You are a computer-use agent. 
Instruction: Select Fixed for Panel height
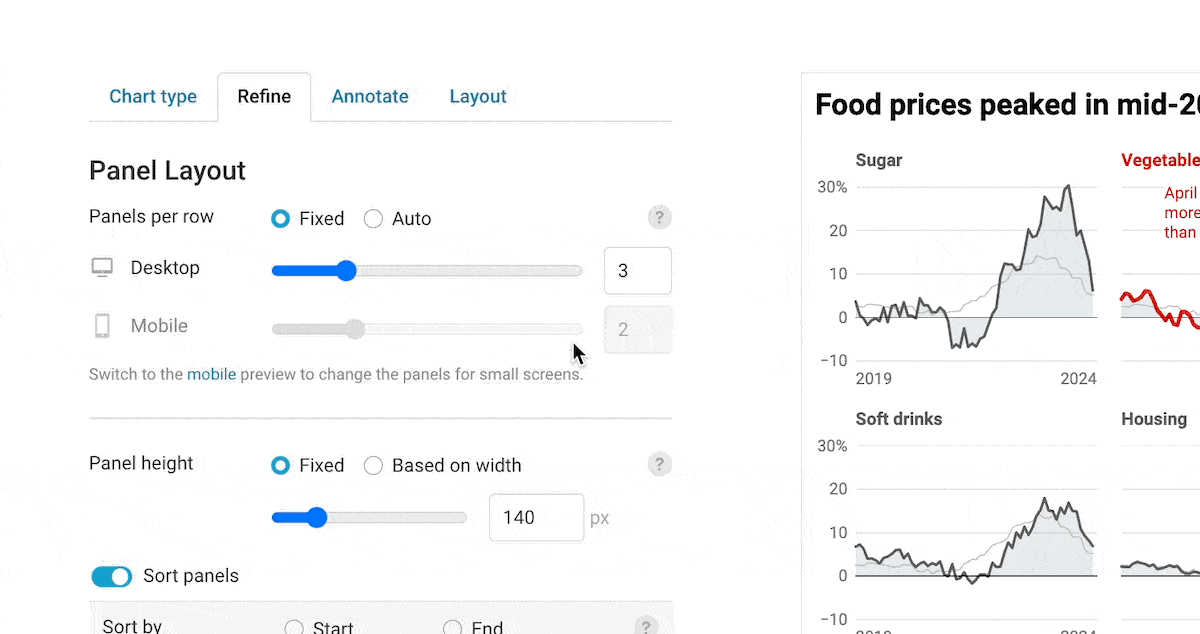281,465
